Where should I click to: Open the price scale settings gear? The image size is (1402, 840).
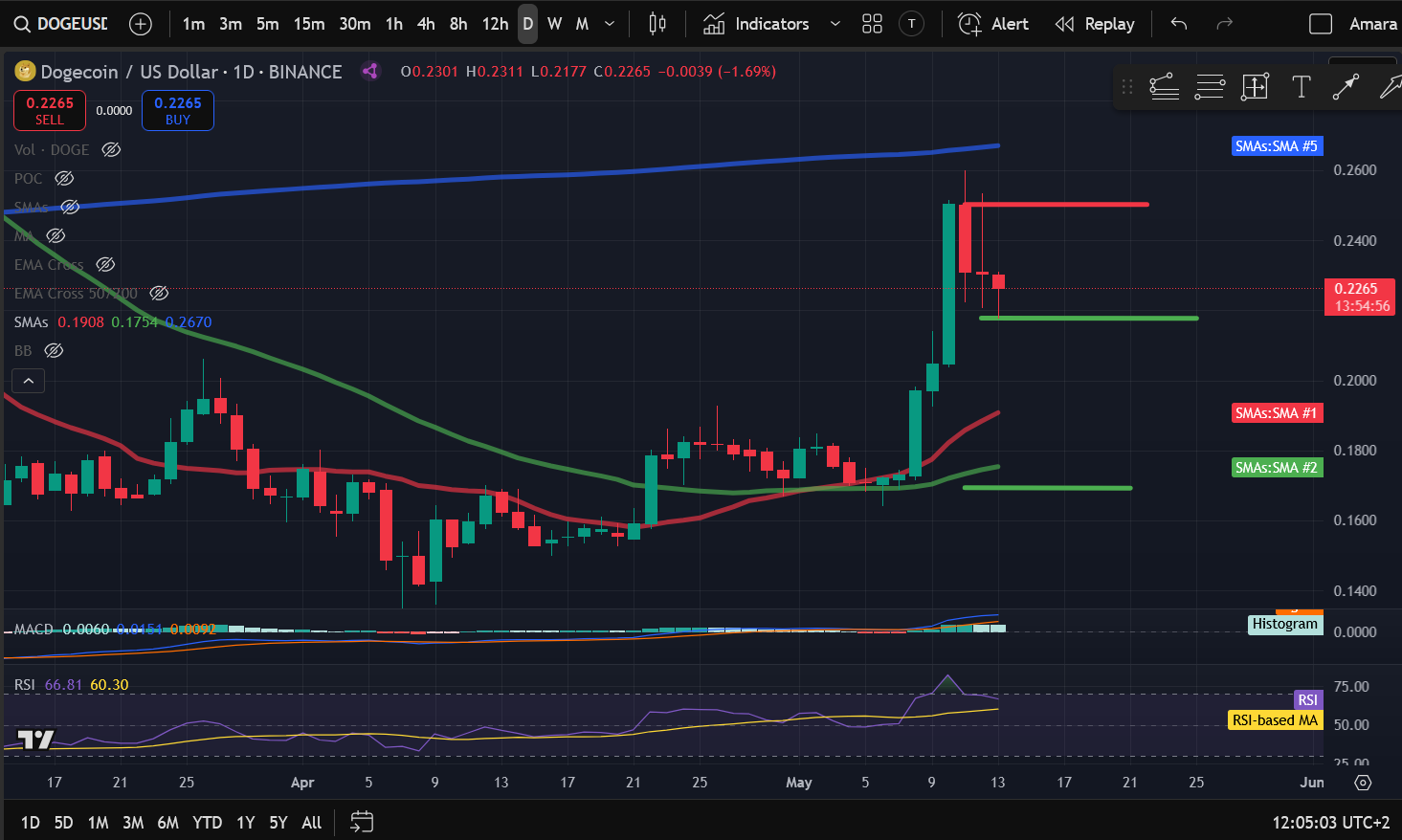1363,783
